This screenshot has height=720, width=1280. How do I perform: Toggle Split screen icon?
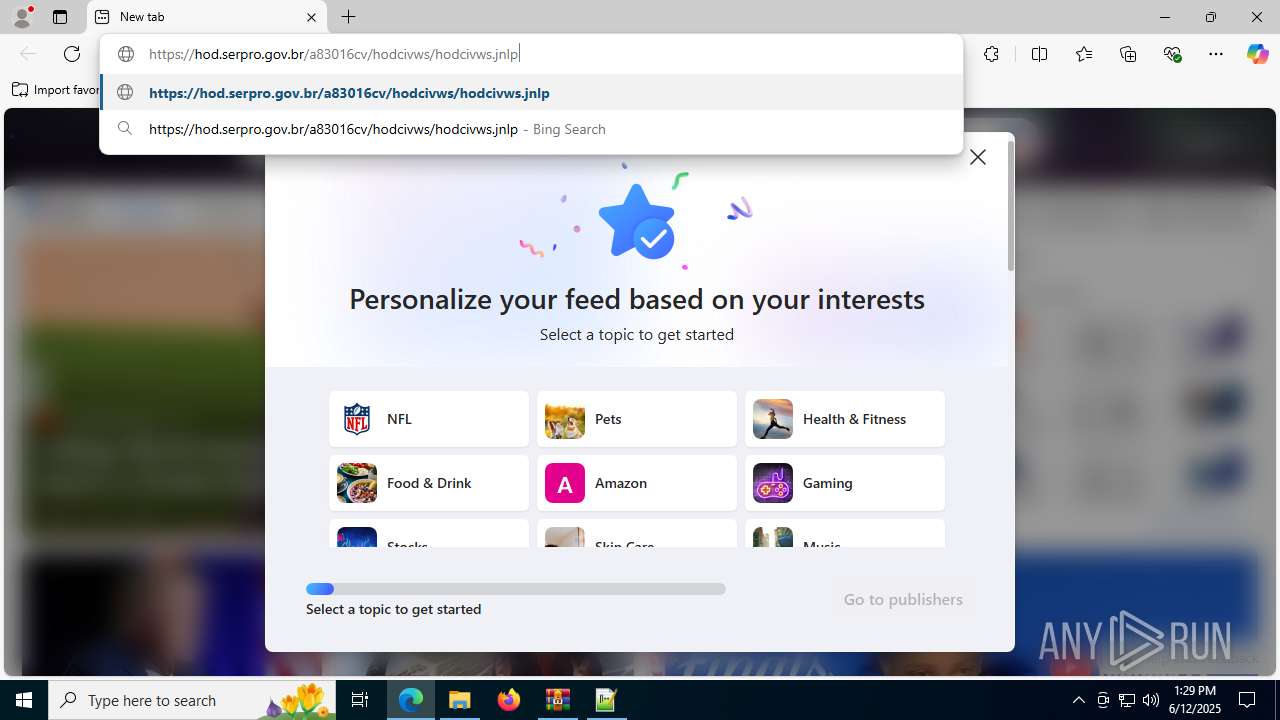pyautogui.click(x=1039, y=54)
